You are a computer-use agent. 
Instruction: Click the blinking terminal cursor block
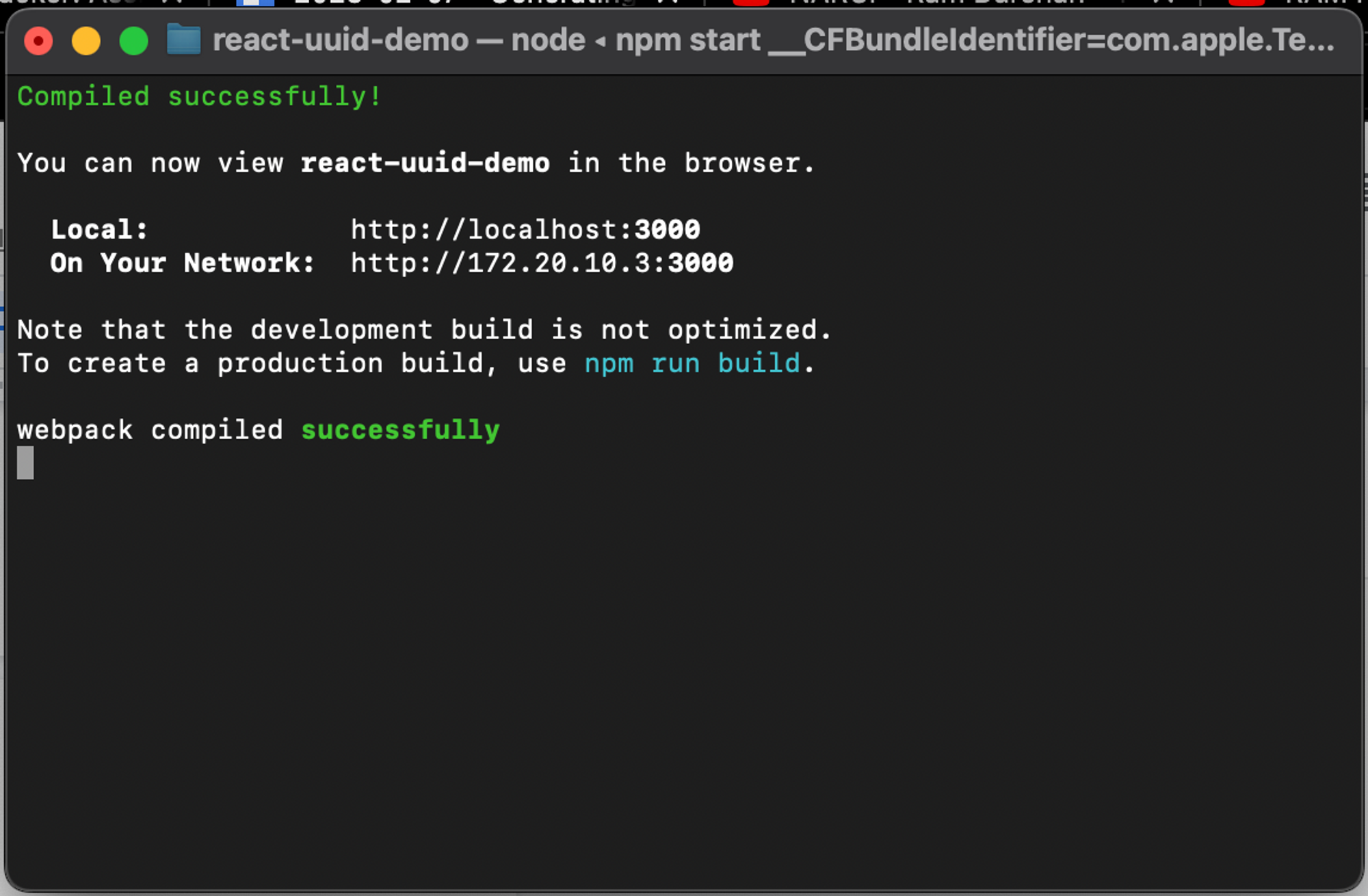pos(25,462)
